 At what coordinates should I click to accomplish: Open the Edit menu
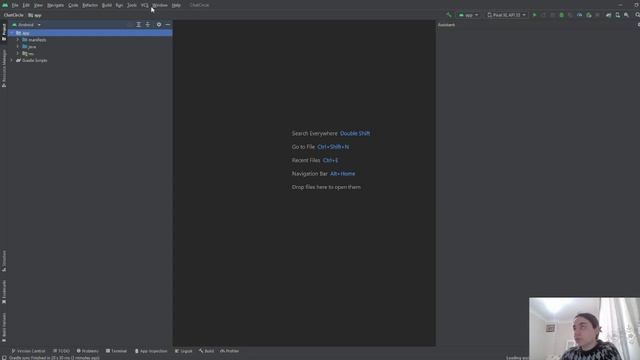26,5
